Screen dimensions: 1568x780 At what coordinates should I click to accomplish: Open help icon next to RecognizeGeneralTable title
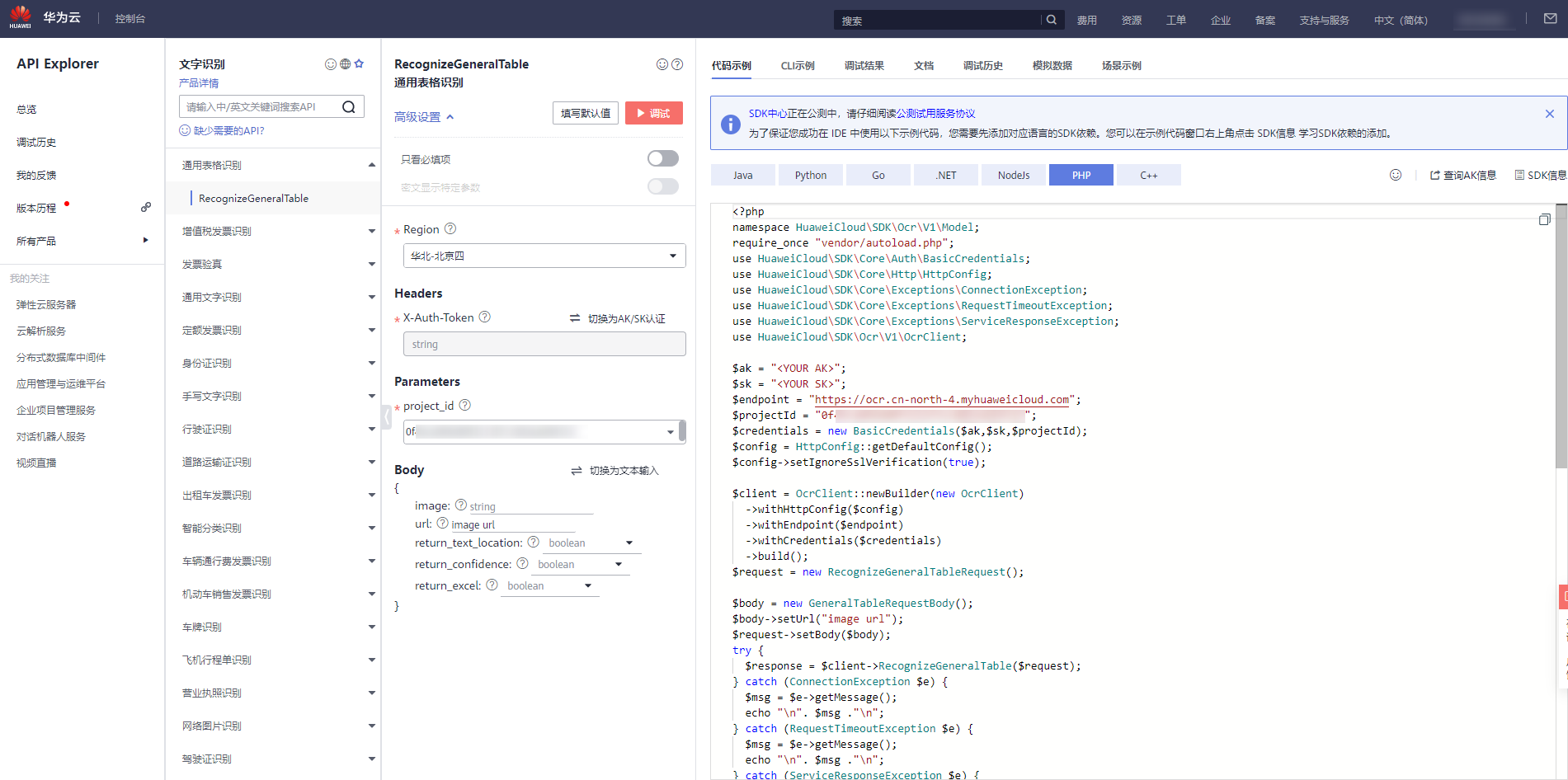[677, 63]
